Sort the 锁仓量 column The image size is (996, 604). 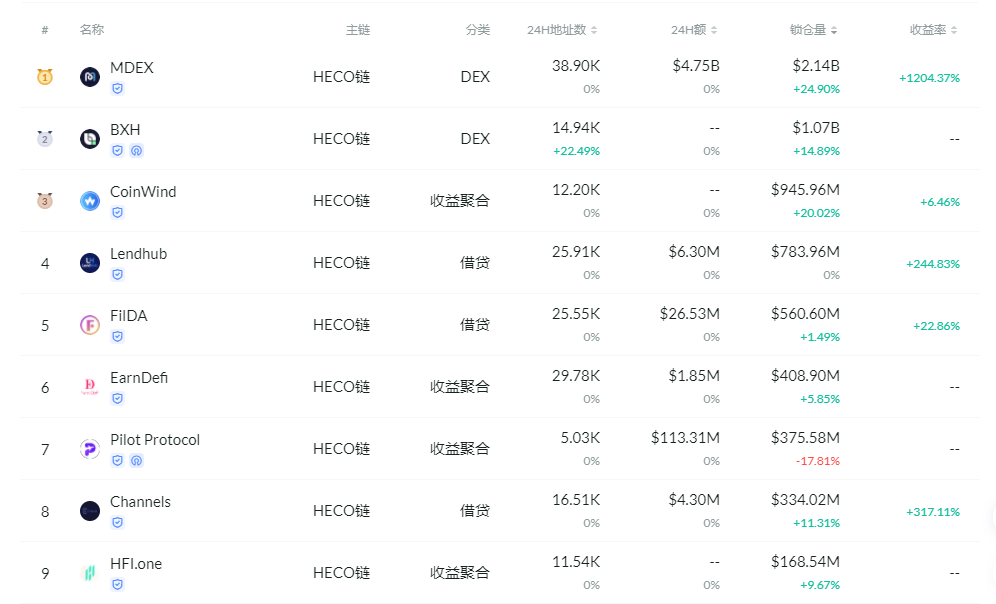[x=812, y=30]
